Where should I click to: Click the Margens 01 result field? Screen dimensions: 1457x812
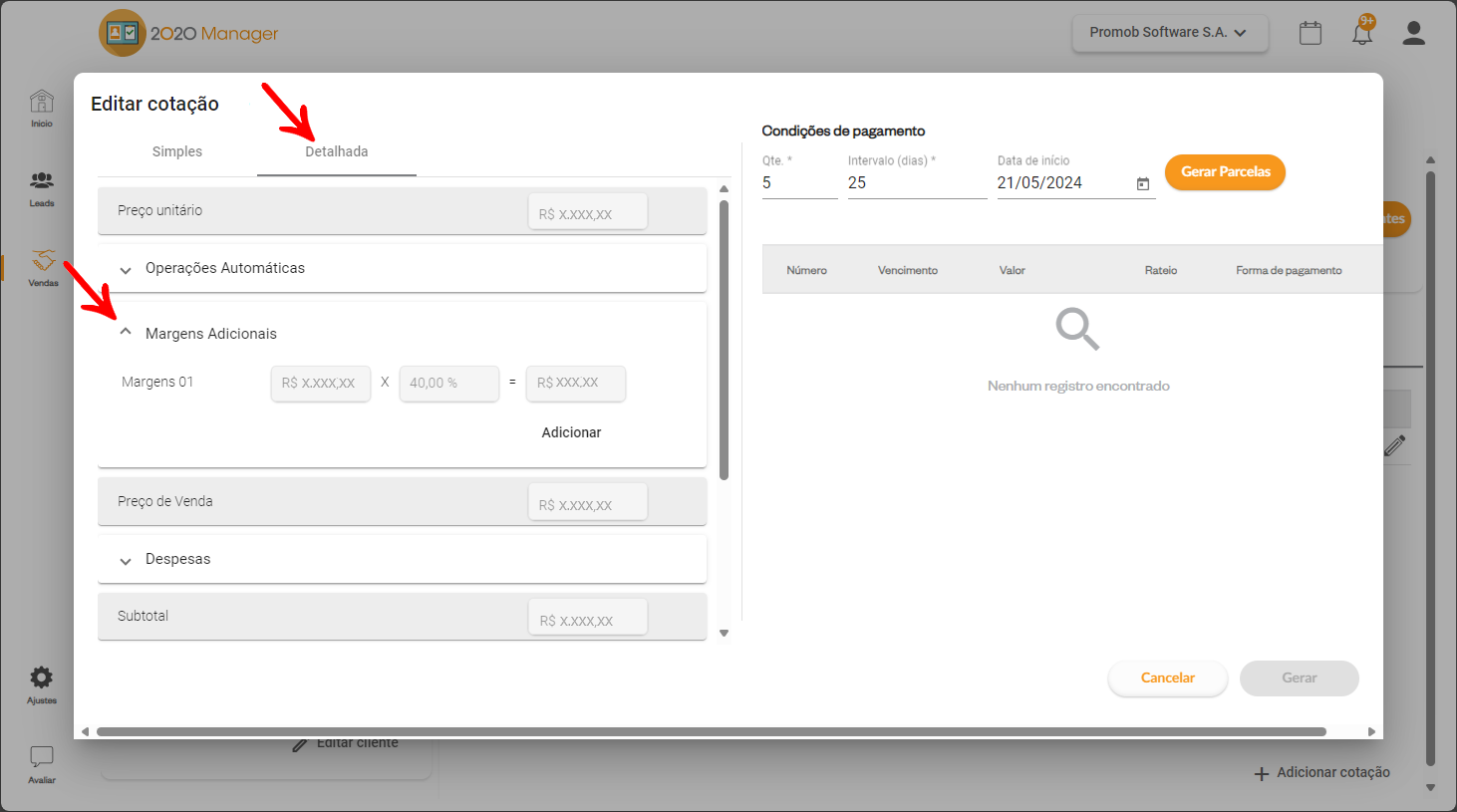pyautogui.click(x=576, y=384)
